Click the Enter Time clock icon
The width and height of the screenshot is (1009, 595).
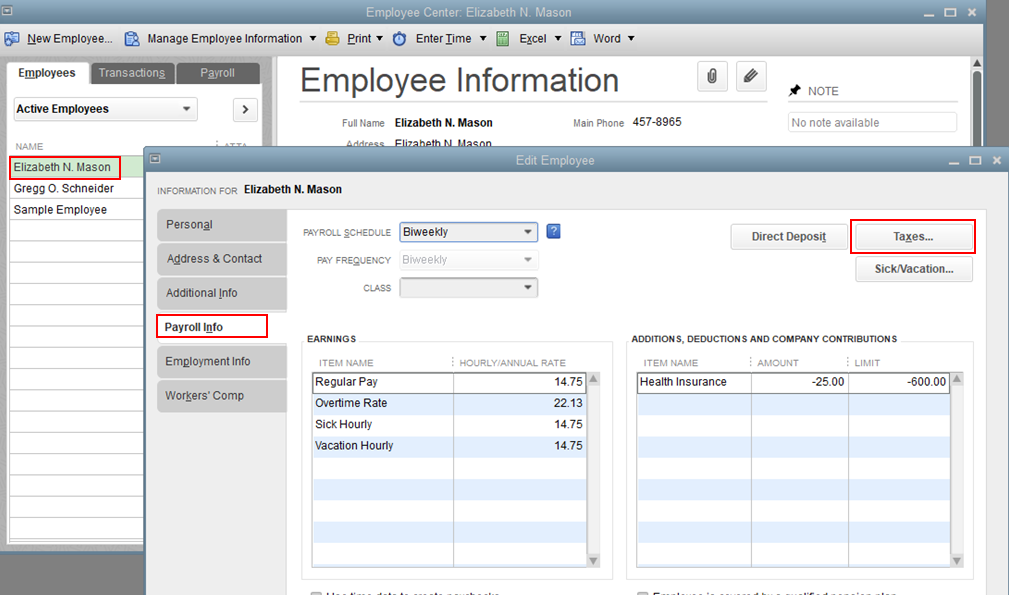coord(400,39)
